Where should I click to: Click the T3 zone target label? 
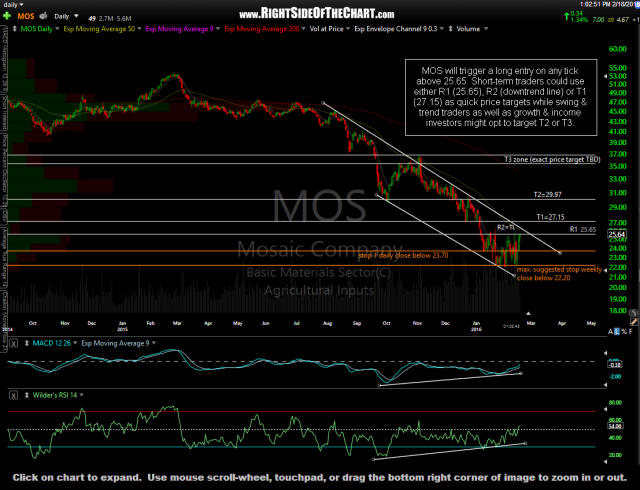pyautogui.click(x=552, y=160)
